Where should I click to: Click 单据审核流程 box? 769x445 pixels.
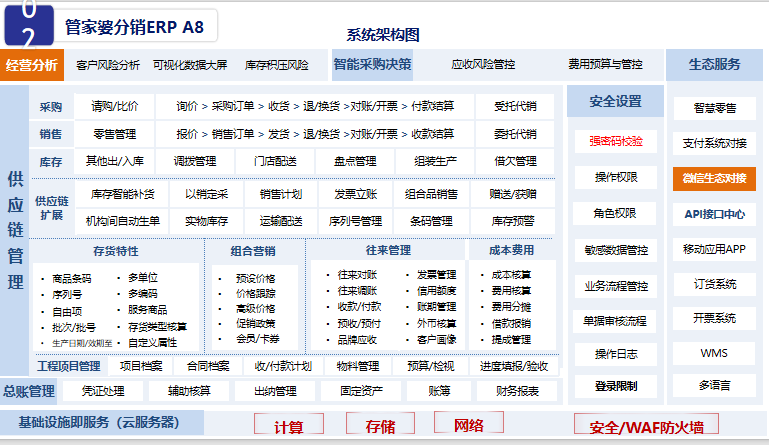(615, 321)
